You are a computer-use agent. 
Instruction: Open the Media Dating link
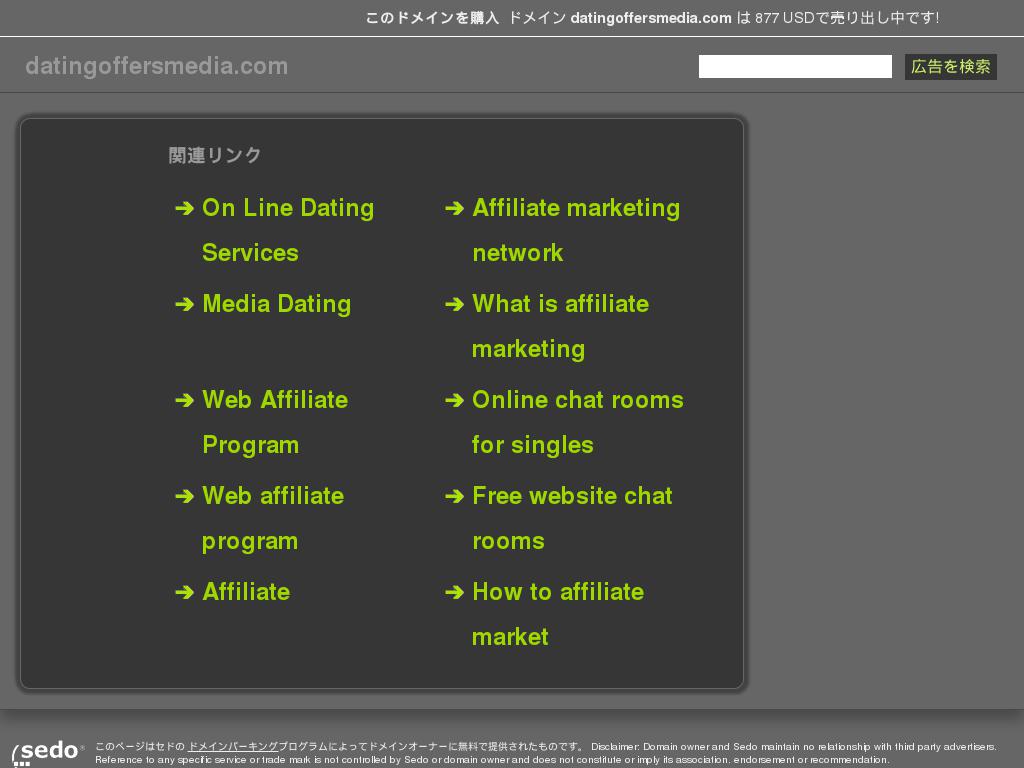(277, 304)
